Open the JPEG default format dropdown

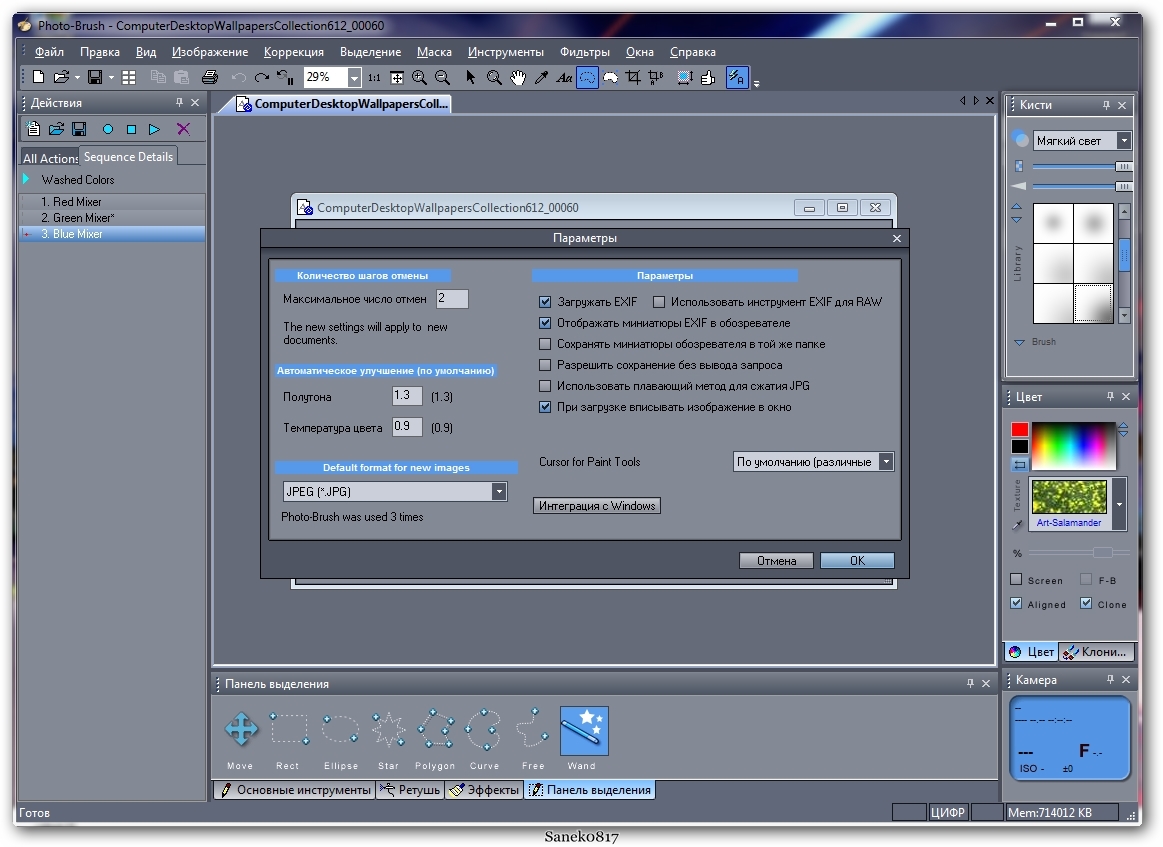[x=498, y=492]
